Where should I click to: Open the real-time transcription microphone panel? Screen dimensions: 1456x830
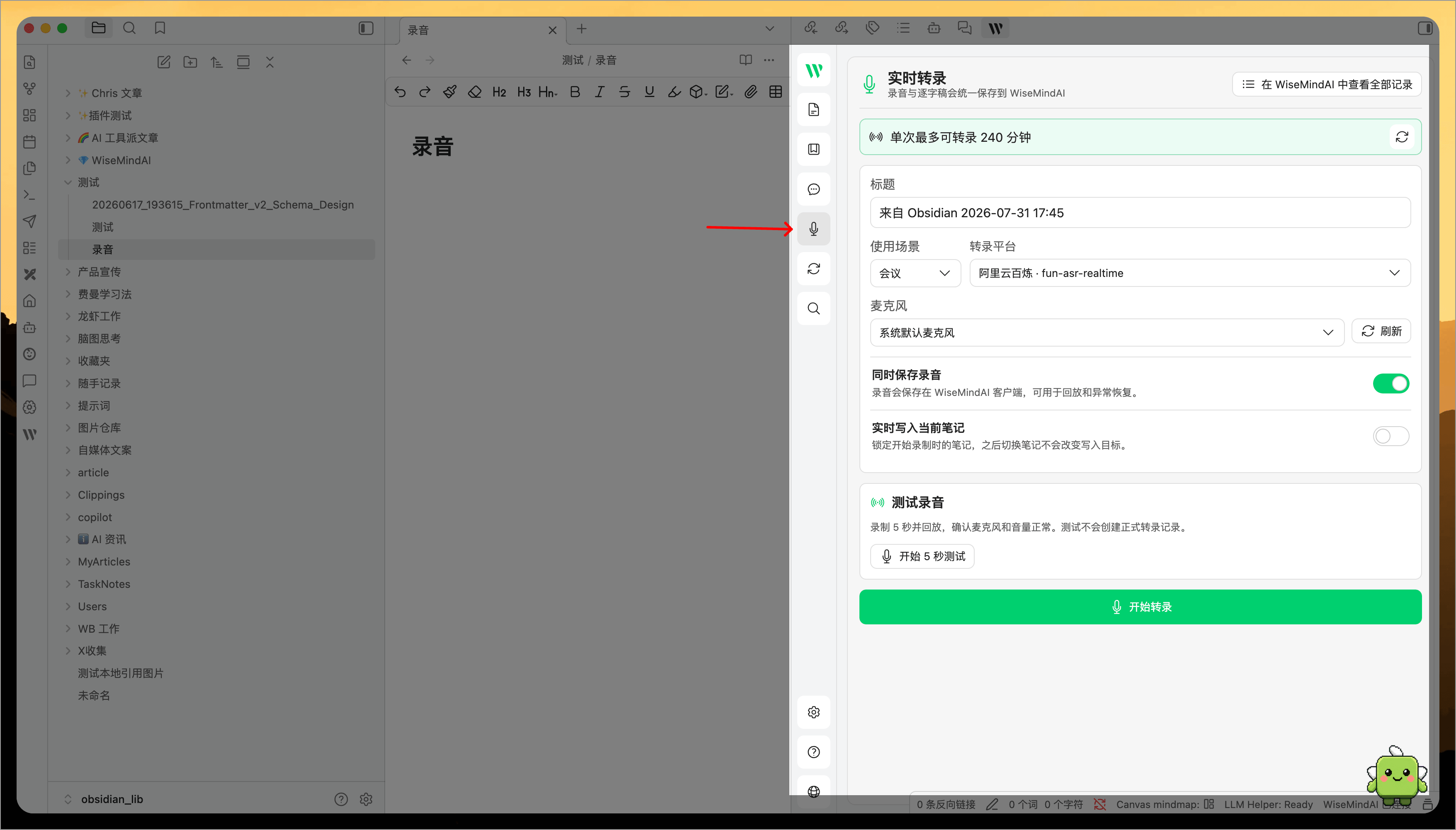click(x=814, y=228)
